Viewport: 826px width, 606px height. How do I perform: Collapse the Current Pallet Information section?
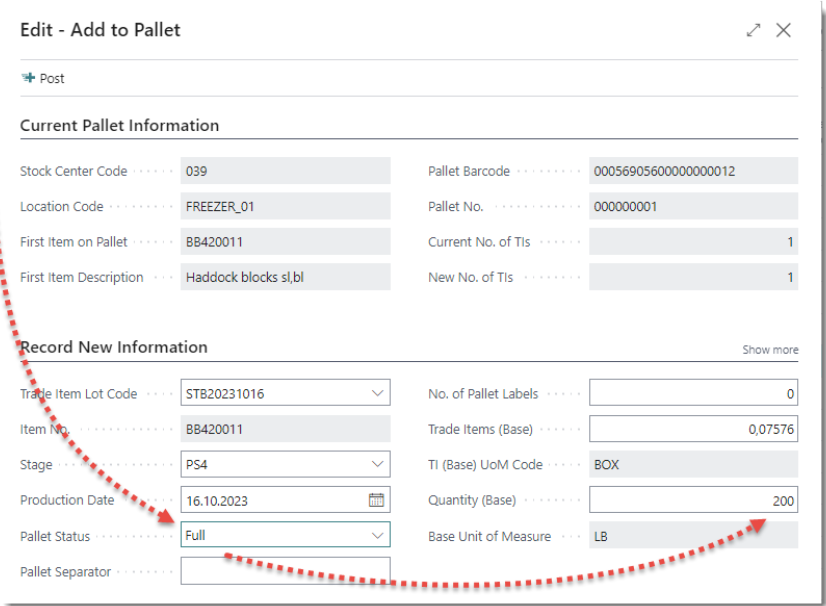[x=119, y=126]
